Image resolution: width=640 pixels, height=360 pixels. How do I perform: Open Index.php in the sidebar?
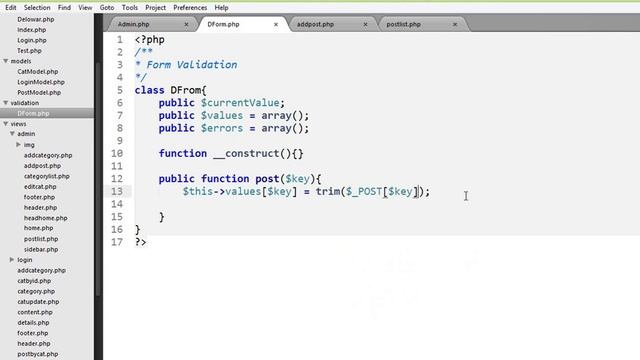pos(31,30)
